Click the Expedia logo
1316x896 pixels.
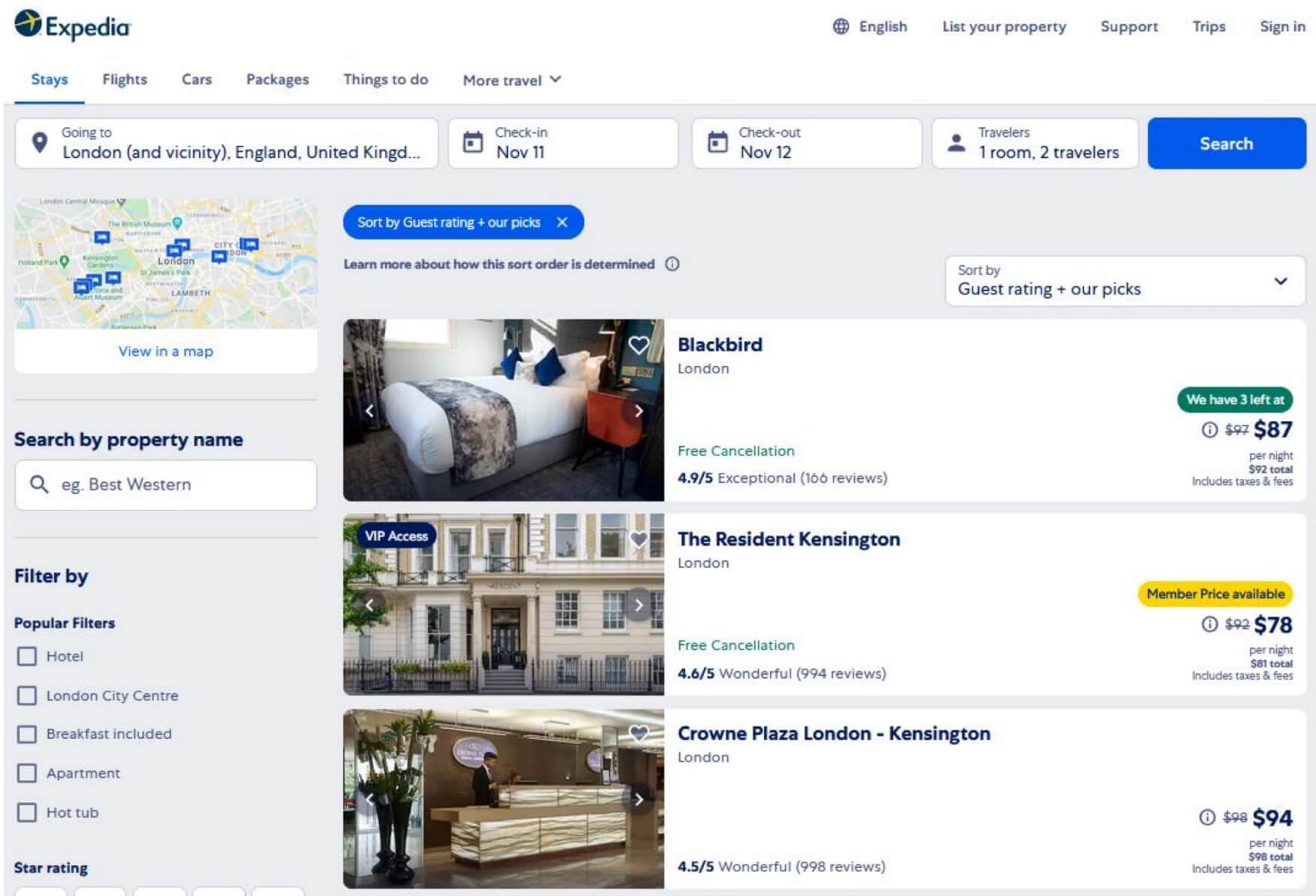pos(72,25)
